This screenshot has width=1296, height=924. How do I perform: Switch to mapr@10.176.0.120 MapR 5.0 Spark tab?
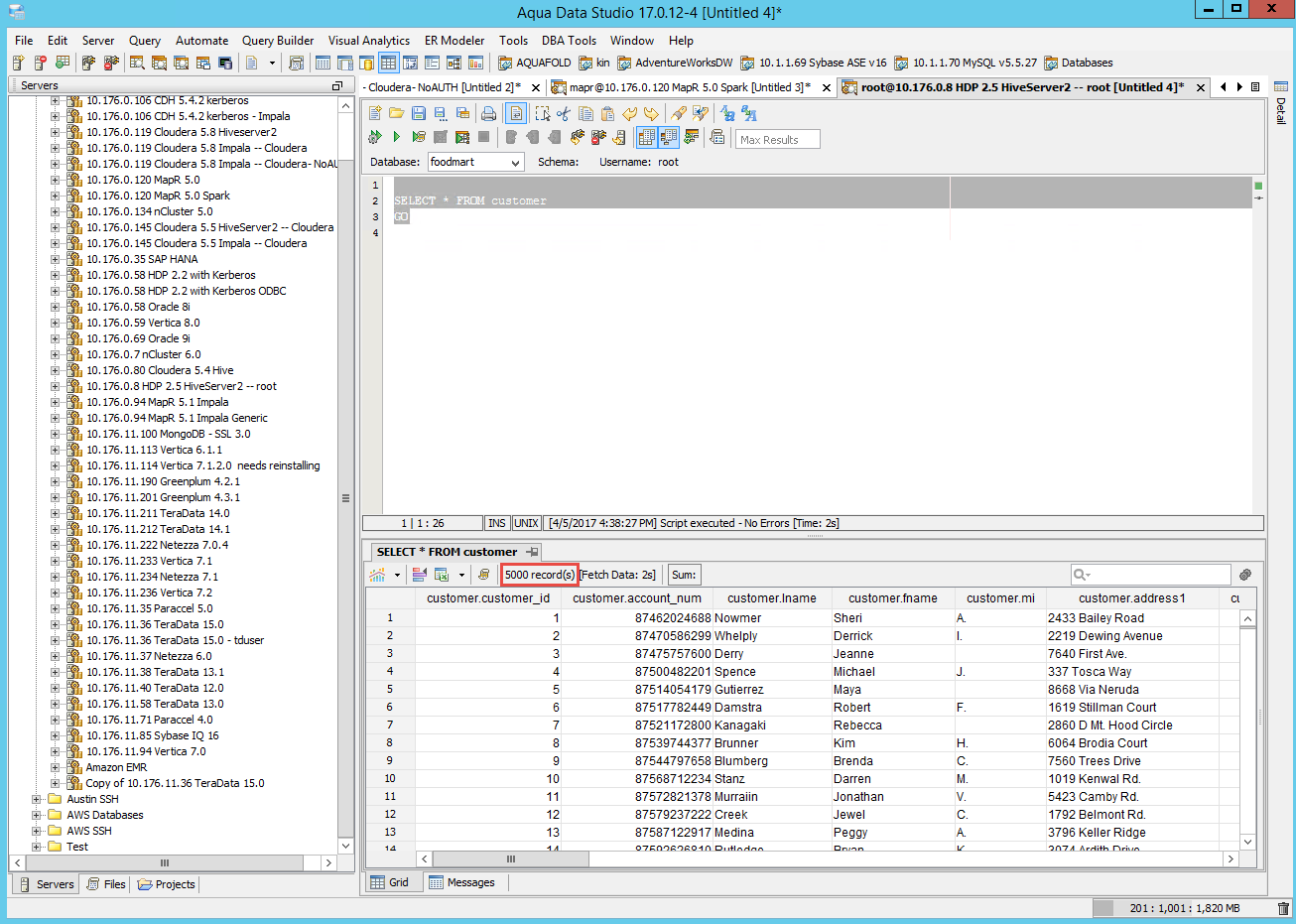coord(690,87)
